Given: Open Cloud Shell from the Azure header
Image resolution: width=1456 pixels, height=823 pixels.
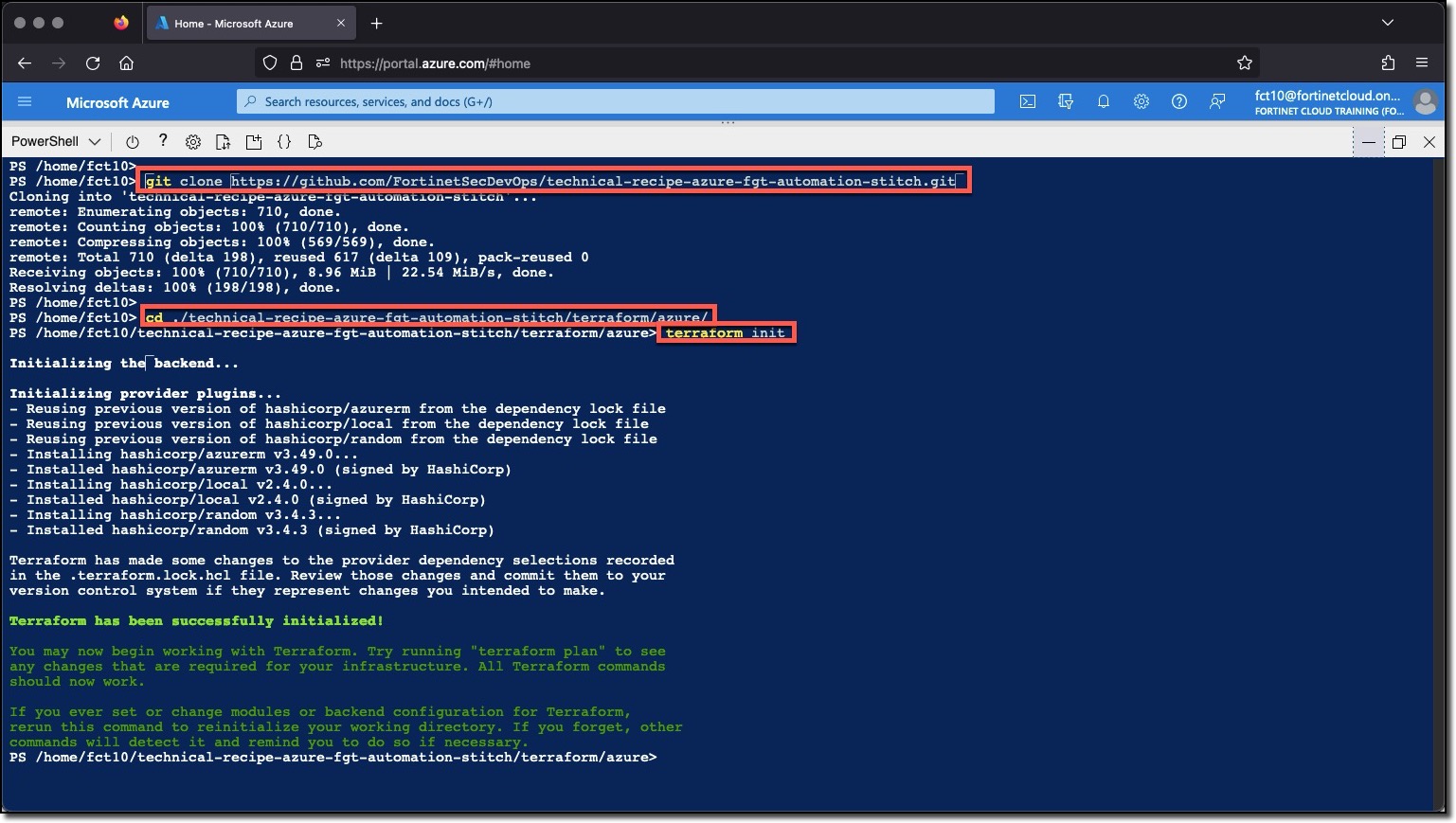Looking at the screenshot, I should point(1027,101).
